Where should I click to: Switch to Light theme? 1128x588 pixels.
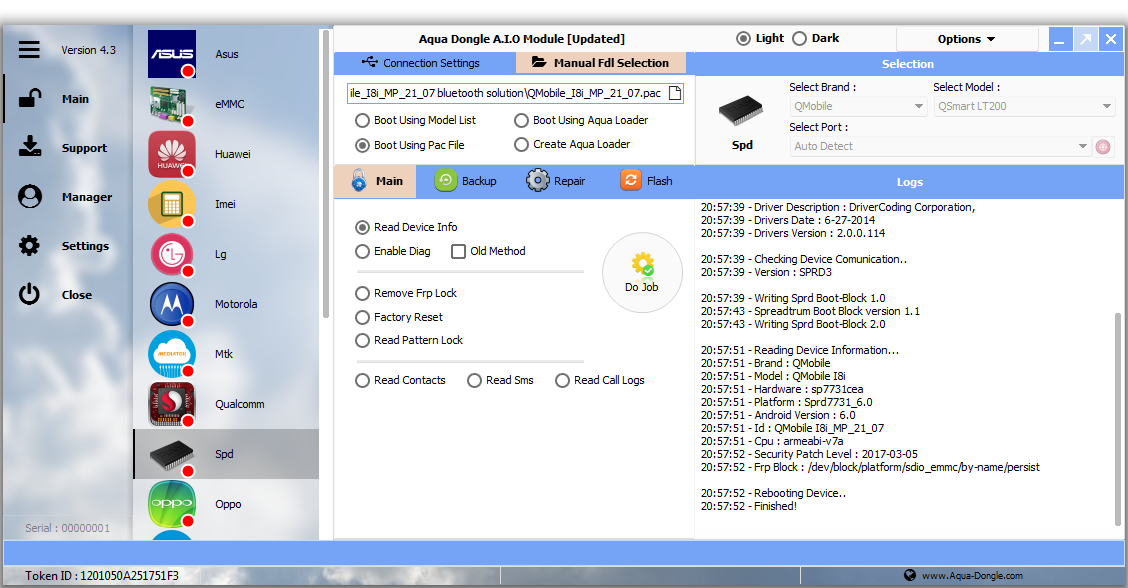(743, 38)
